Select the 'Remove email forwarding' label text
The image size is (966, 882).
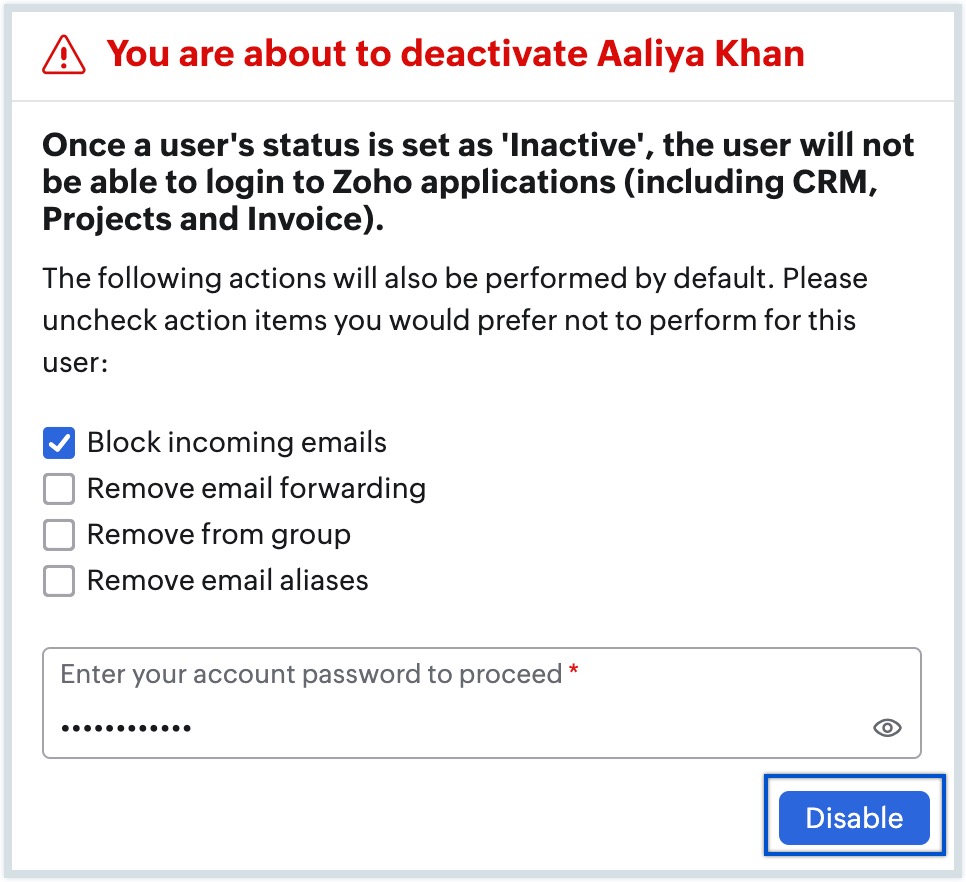click(x=256, y=488)
